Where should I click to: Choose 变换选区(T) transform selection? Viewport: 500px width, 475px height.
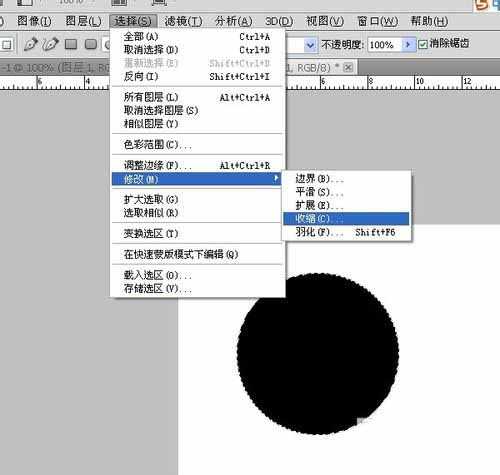(197, 234)
